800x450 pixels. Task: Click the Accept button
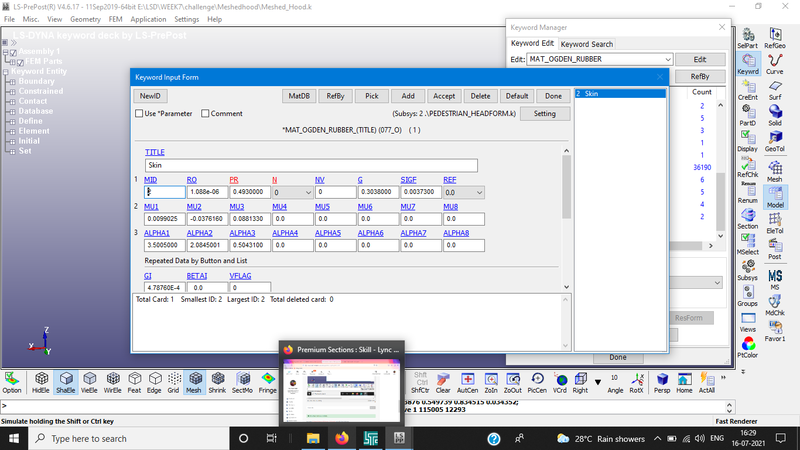(444, 95)
